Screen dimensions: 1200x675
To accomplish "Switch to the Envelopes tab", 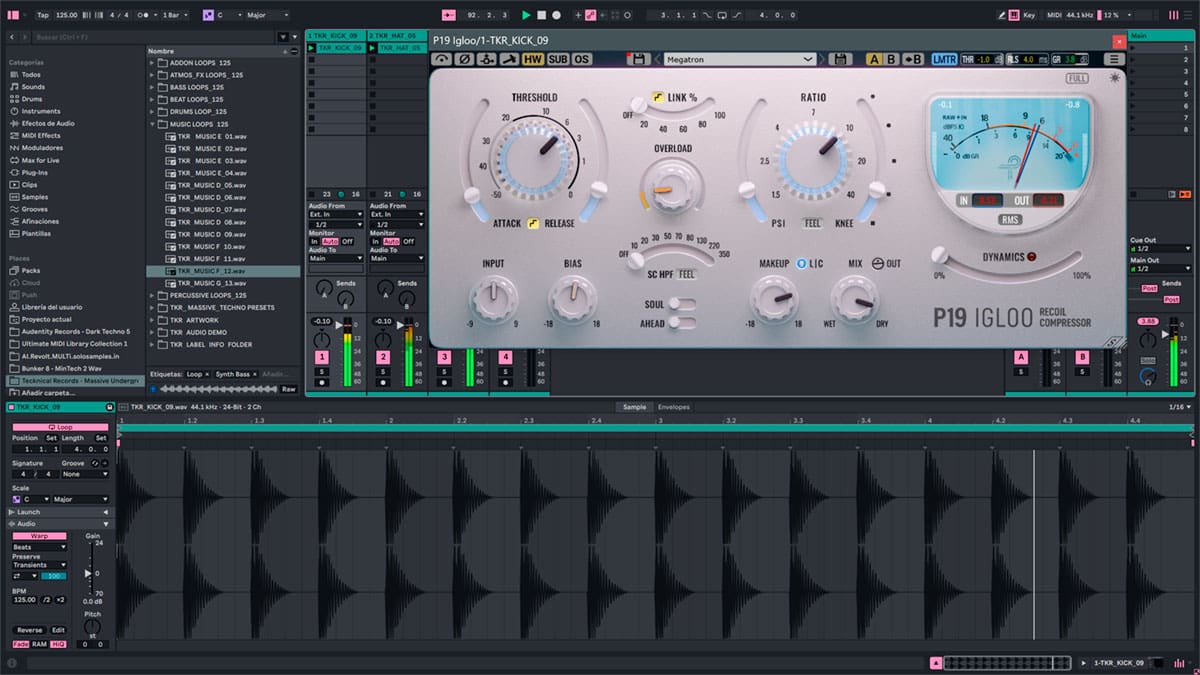I will point(674,407).
